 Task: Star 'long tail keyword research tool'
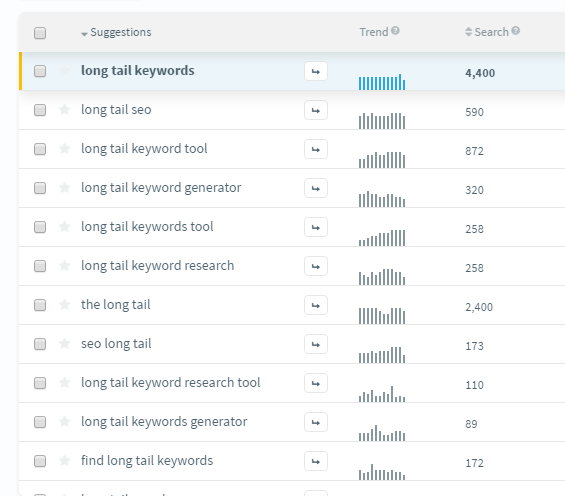[x=64, y=382]
